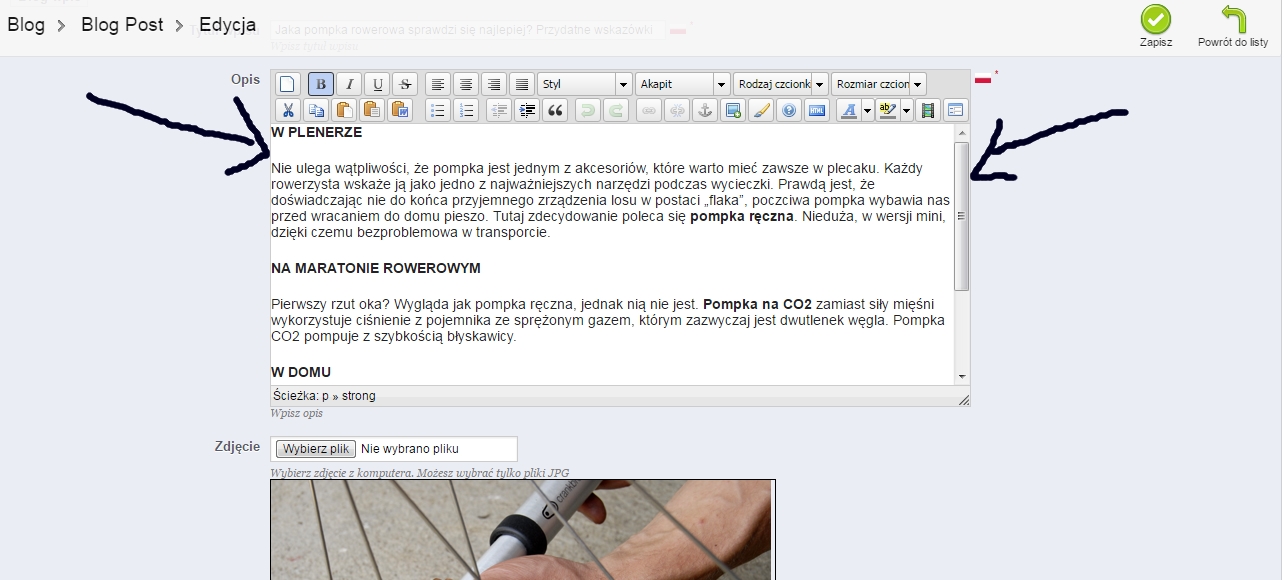
Task: Apply blockquote formatting
Action: (555, 110)
